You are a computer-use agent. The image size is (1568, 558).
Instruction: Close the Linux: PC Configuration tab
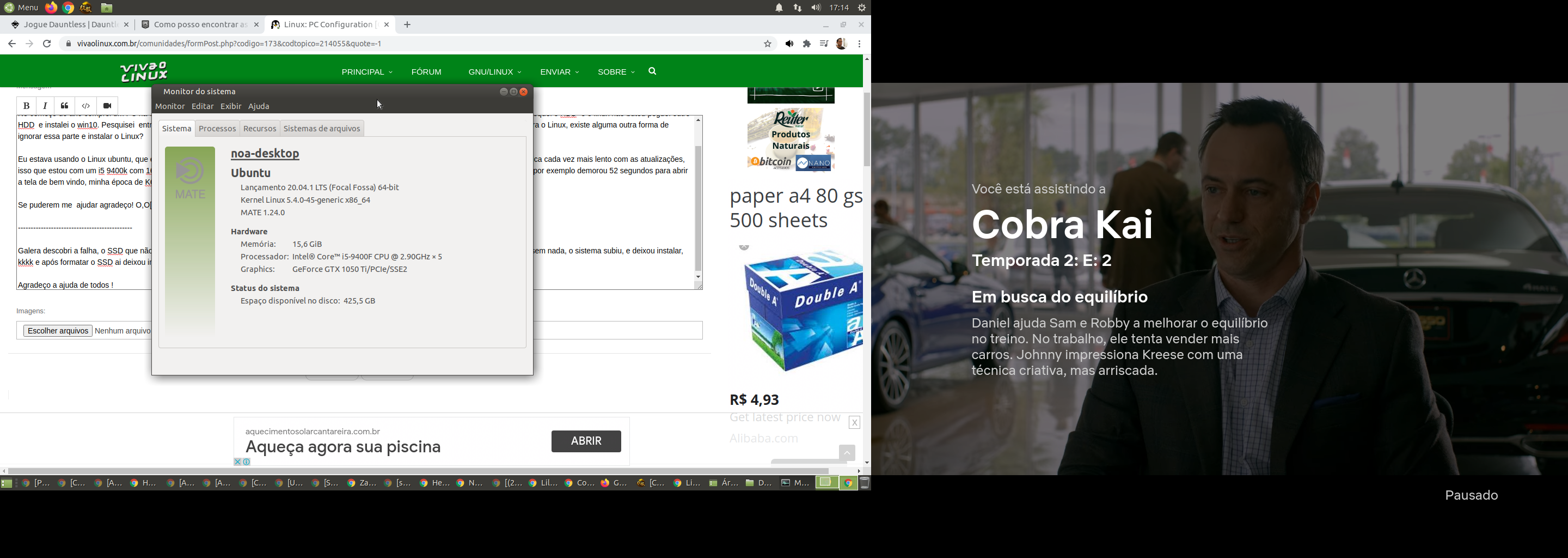pyautogui.click(x=387, y=25)
